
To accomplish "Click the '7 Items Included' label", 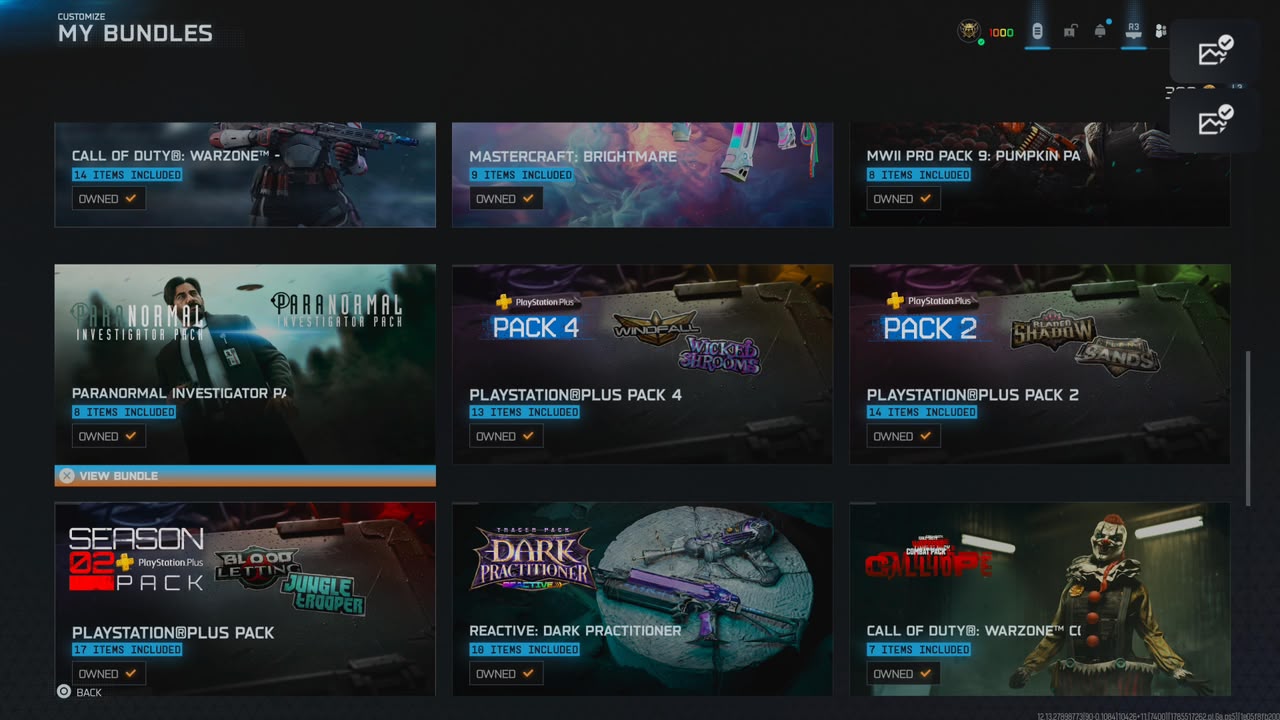I will (x=920, y=650).
